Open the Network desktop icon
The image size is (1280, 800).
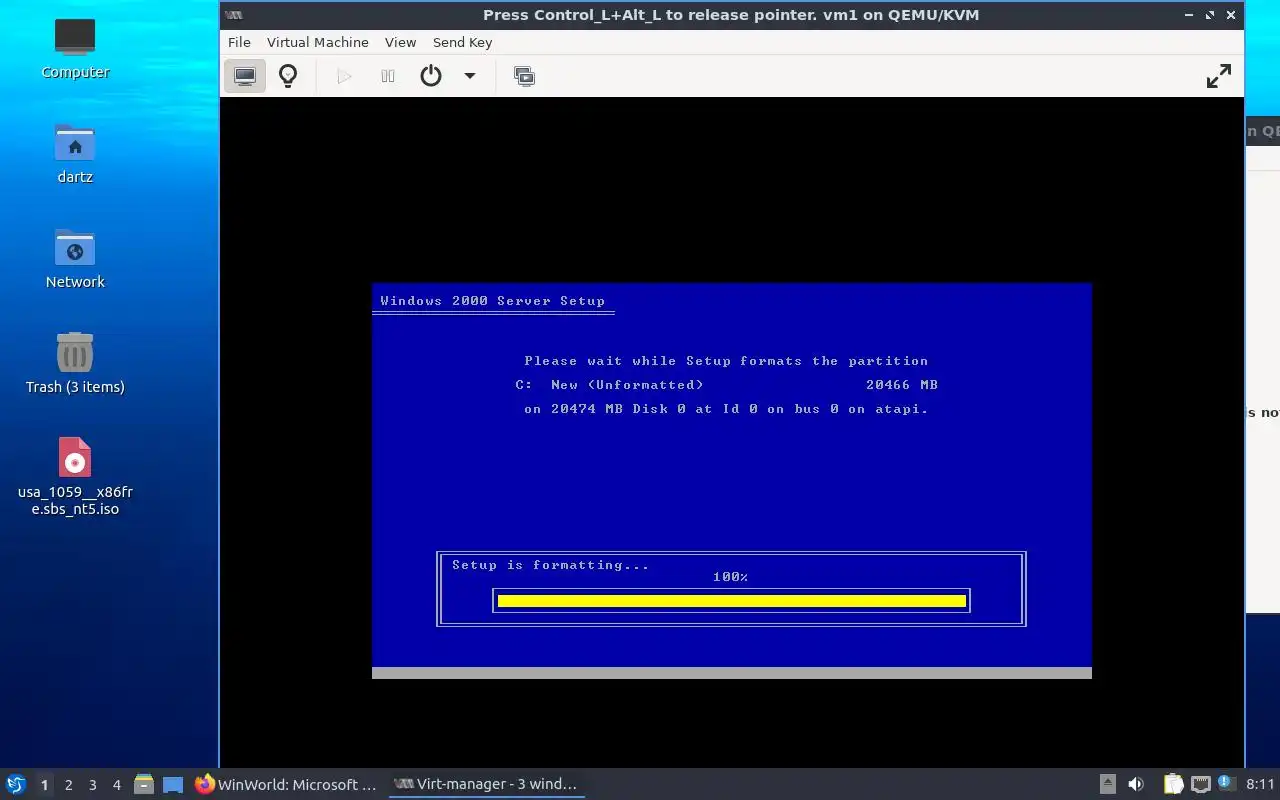[75, 259]
